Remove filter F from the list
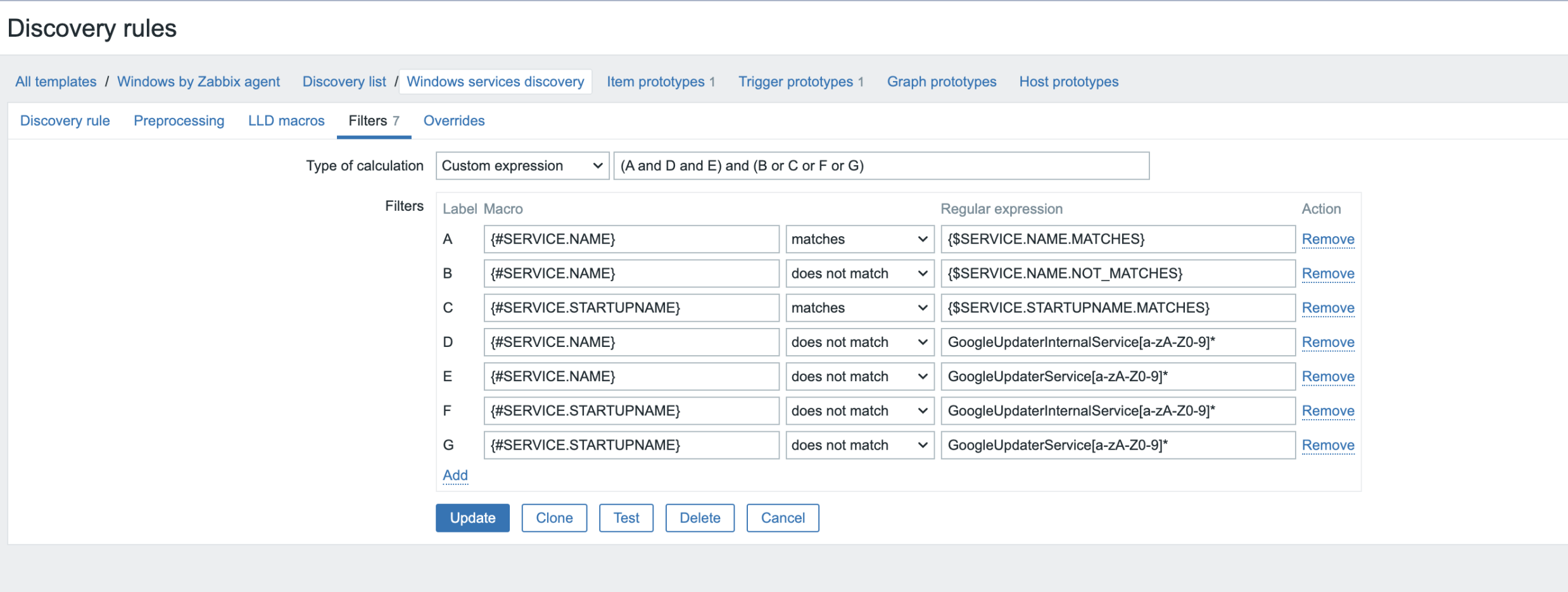Image resolution: width=1568 pixels, height=592 pixels. point(1327,411)
